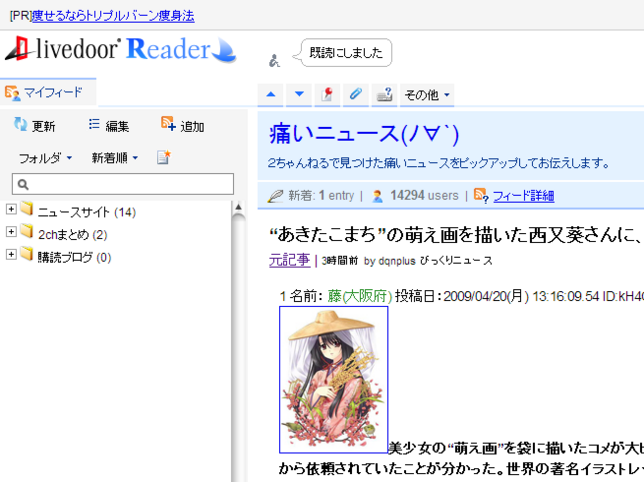Click the マイフィード RSS person icon
644x482 pixels.
click(12, 93)
